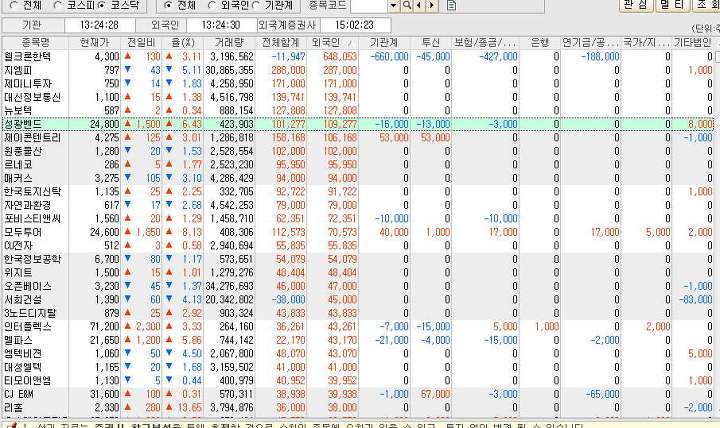720x428 pixels.
Task: Sort by 현재가 column header
Action: tap(95, 43)
